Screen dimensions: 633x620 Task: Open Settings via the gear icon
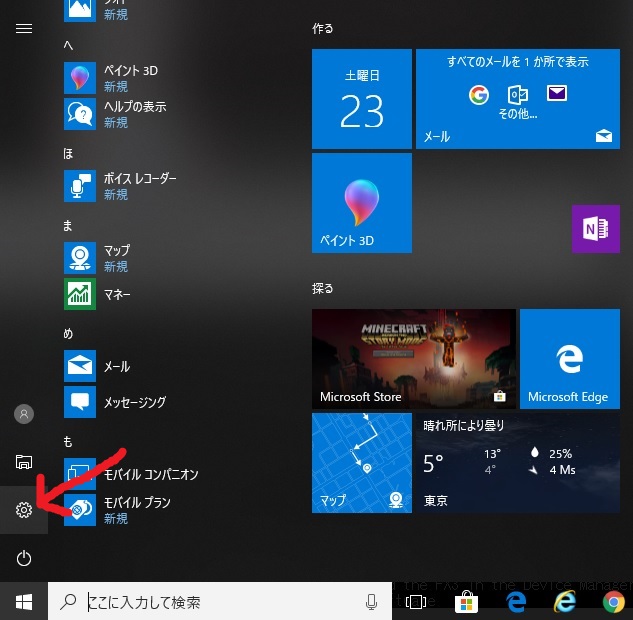point(24,510)
